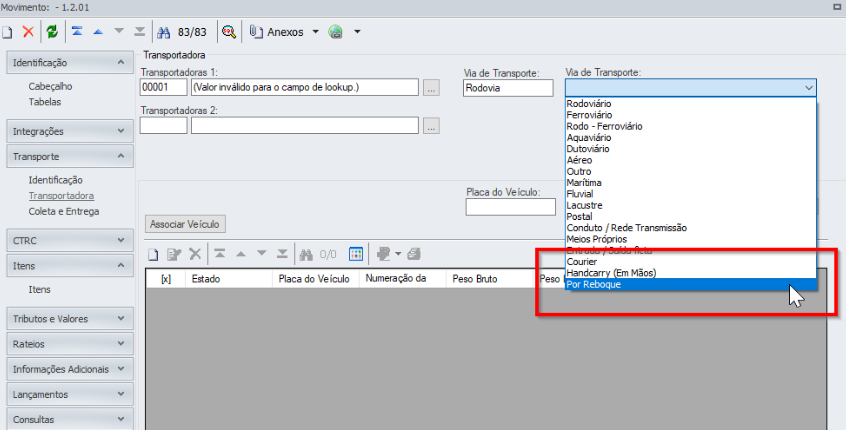
Task: Collapse the Itens section header
Action: point(70,266)
